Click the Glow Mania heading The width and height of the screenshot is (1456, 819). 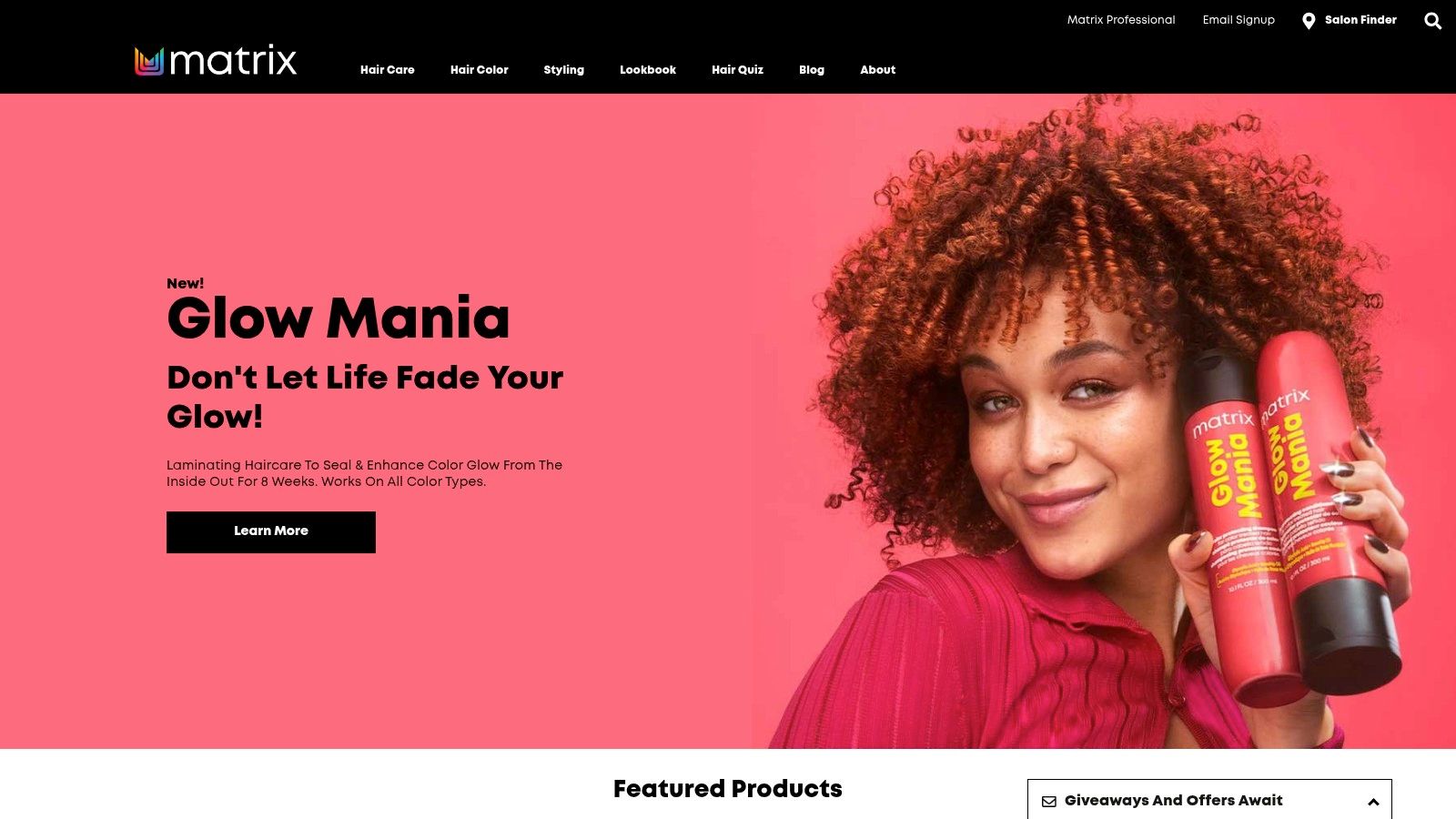point(339,318)
